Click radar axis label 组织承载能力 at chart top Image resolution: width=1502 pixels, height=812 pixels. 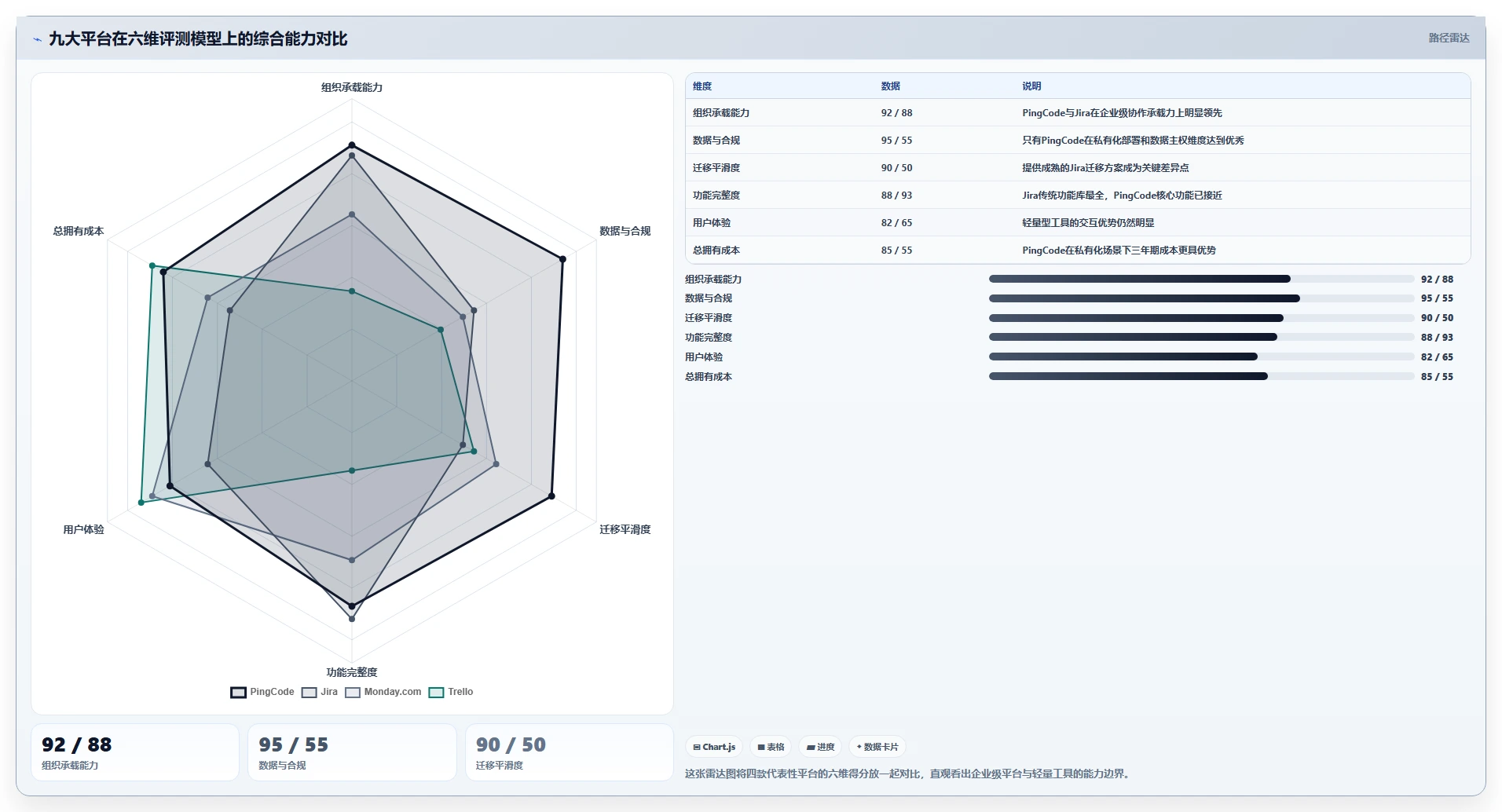point(352,87)
